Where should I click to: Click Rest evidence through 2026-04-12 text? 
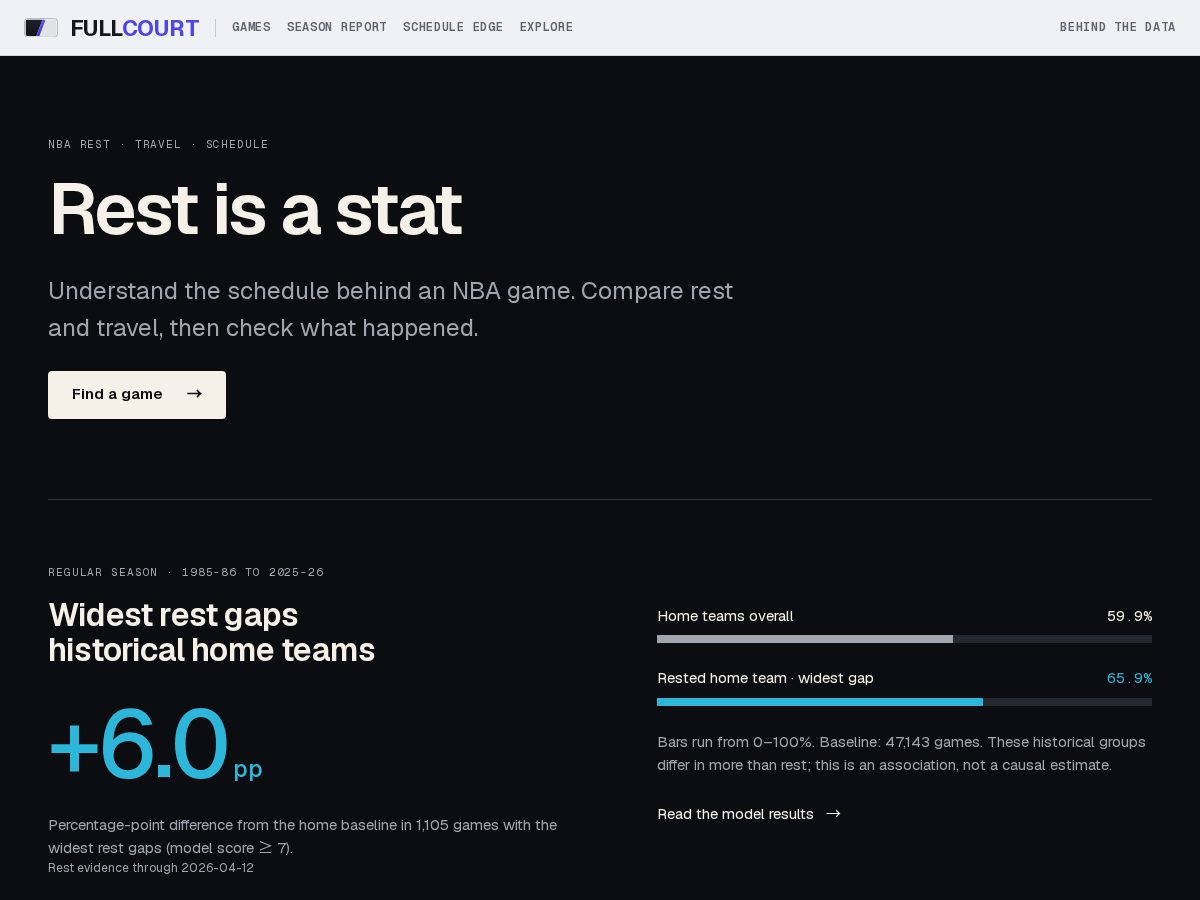pos(151,868)
